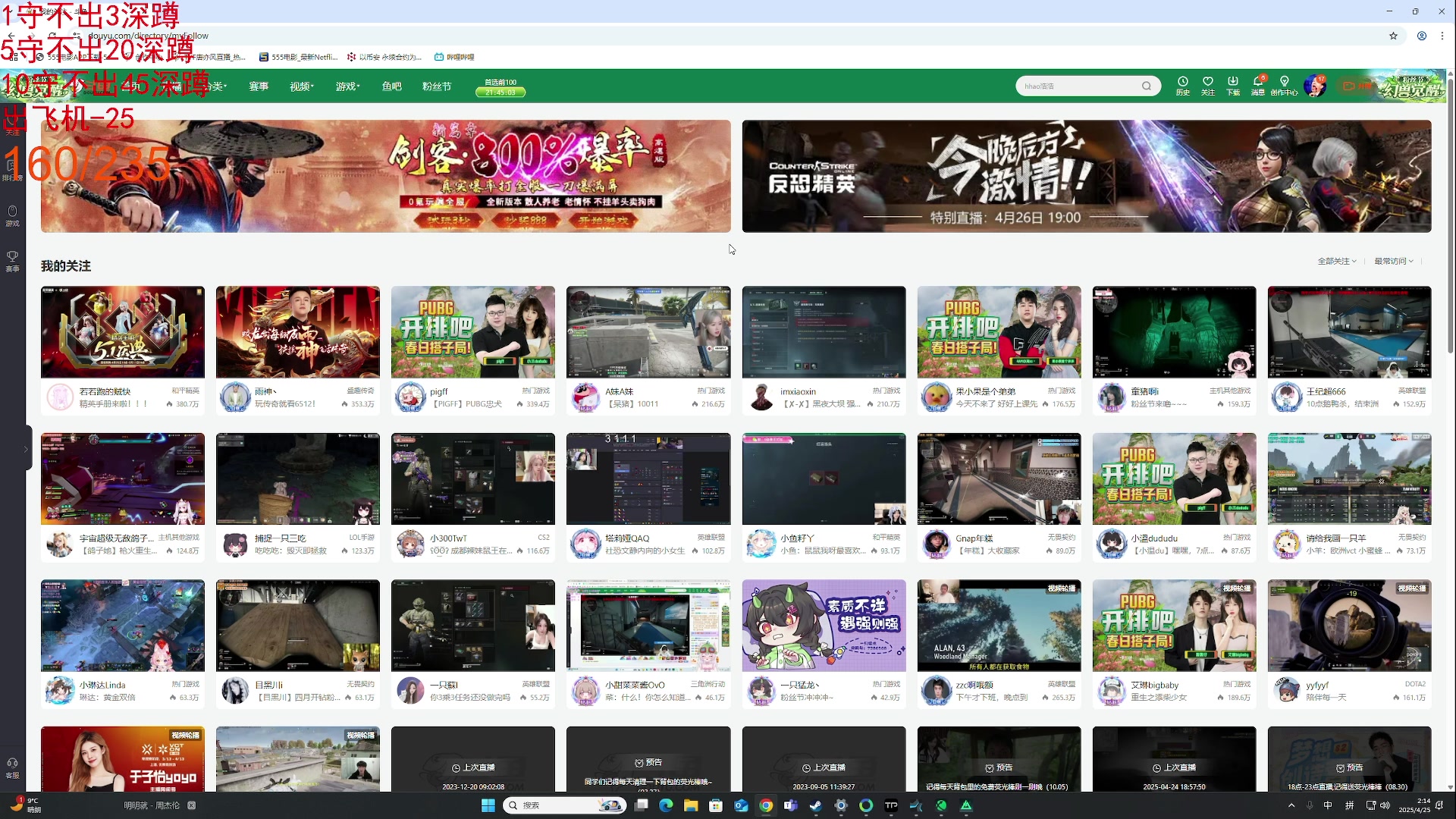Click the user avatar in header

tap(1314, 86)
